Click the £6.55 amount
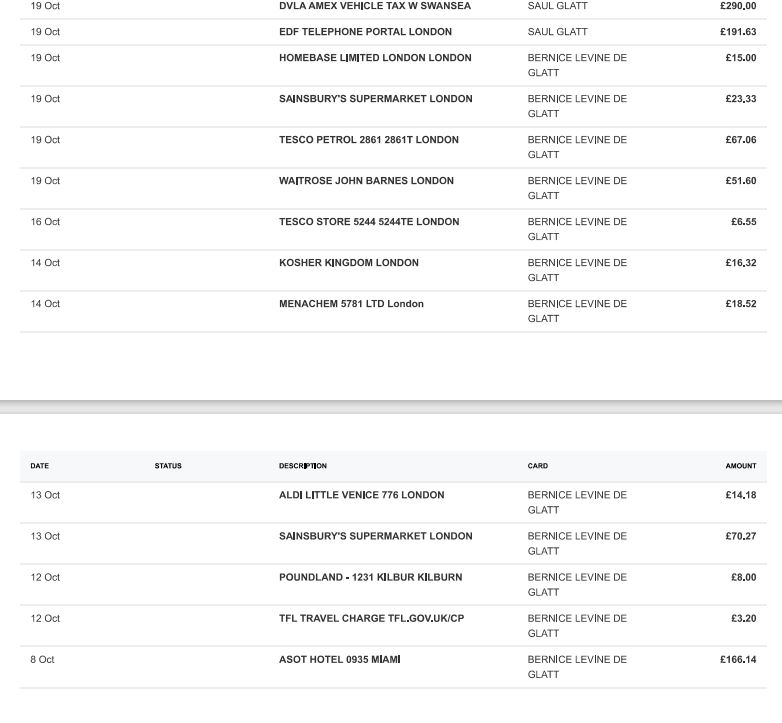This screenshot has height=723, width=782. click(x=744, y=221)
